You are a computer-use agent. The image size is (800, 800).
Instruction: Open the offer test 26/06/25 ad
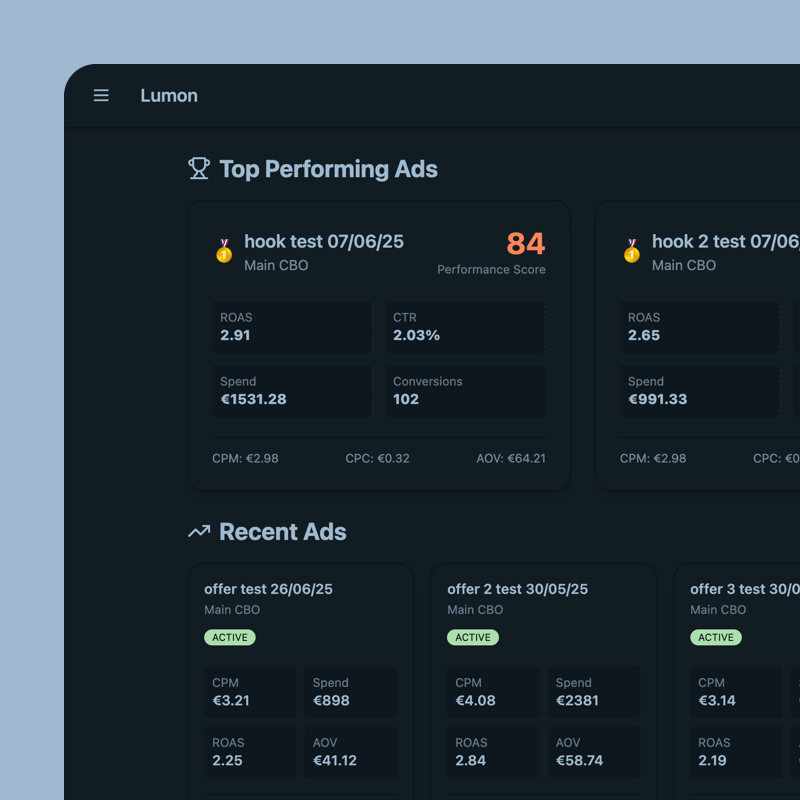(268, 589)
